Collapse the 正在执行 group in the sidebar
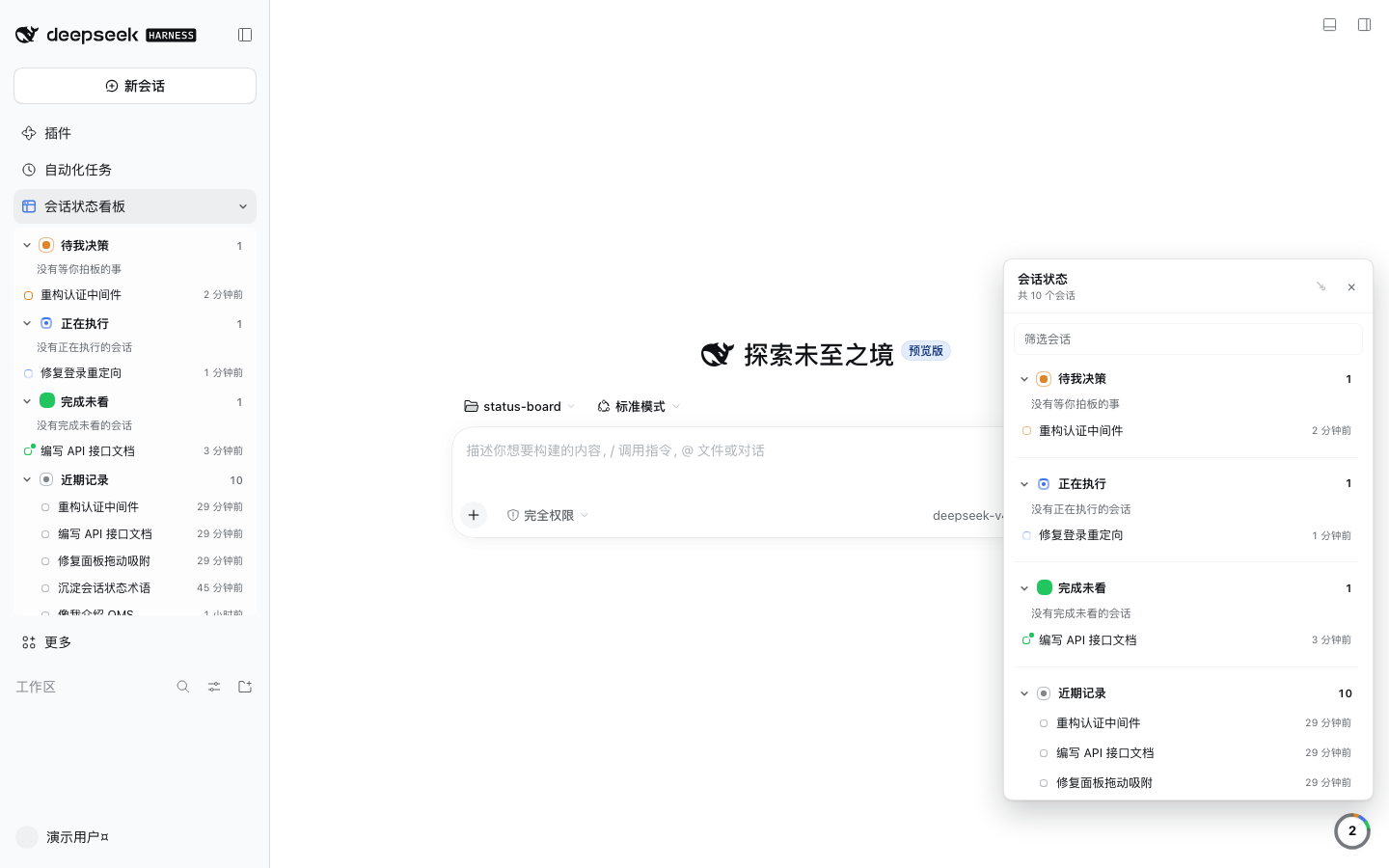Viewport: 1389px width, 868px height. pos(27,323)
